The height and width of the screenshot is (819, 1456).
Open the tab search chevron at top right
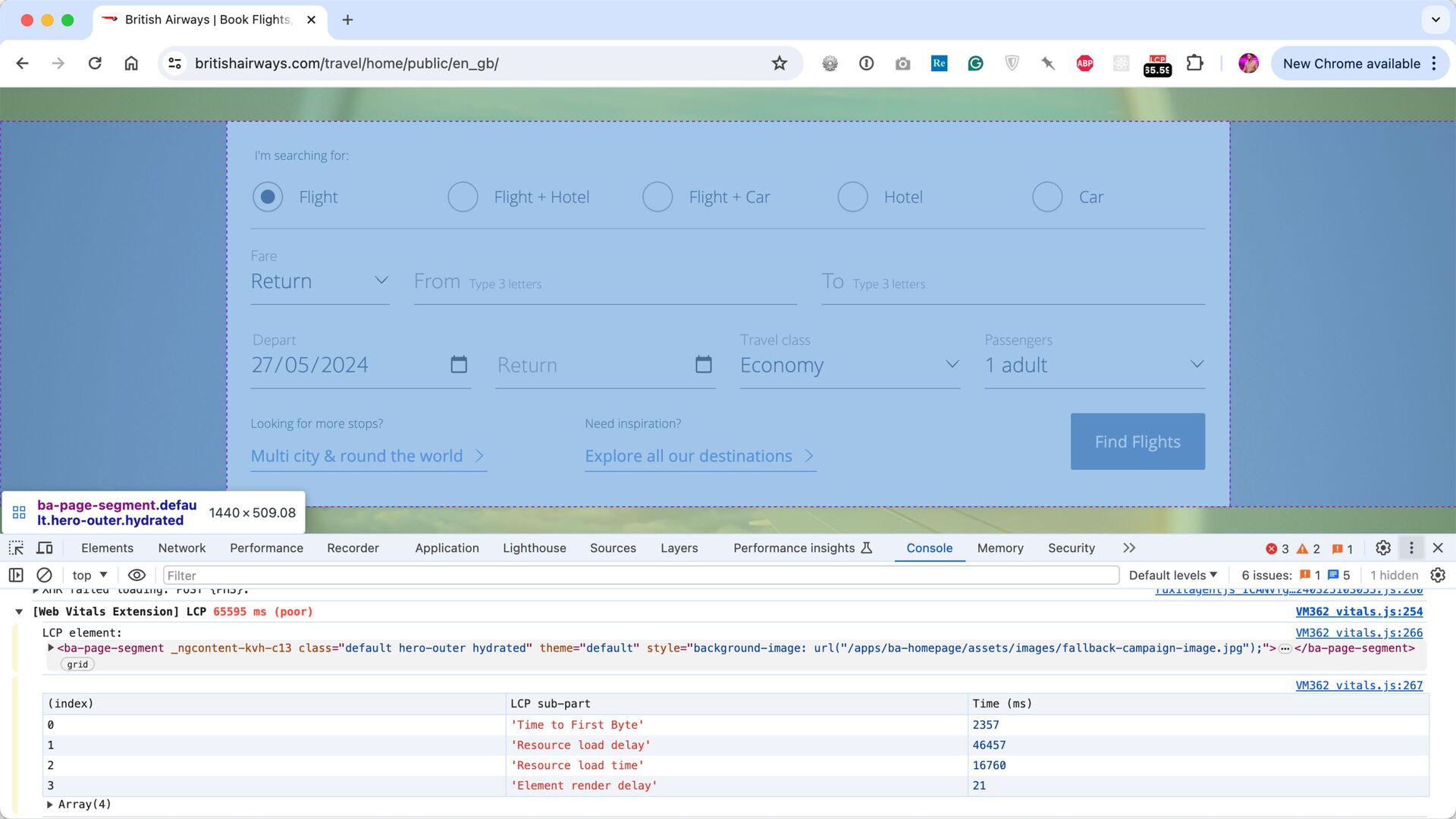click(1436, 20)
